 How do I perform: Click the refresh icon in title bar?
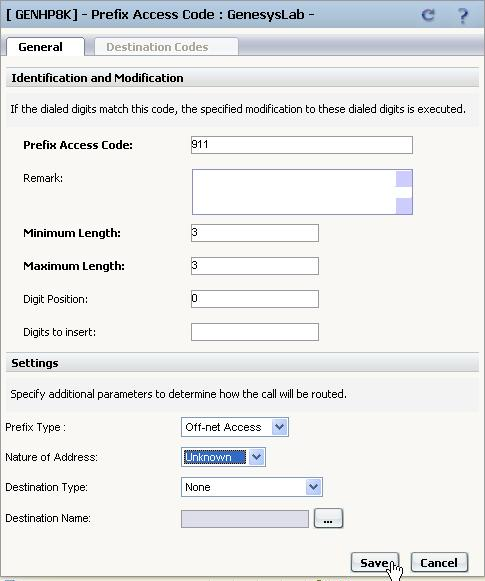pos(428,15)
